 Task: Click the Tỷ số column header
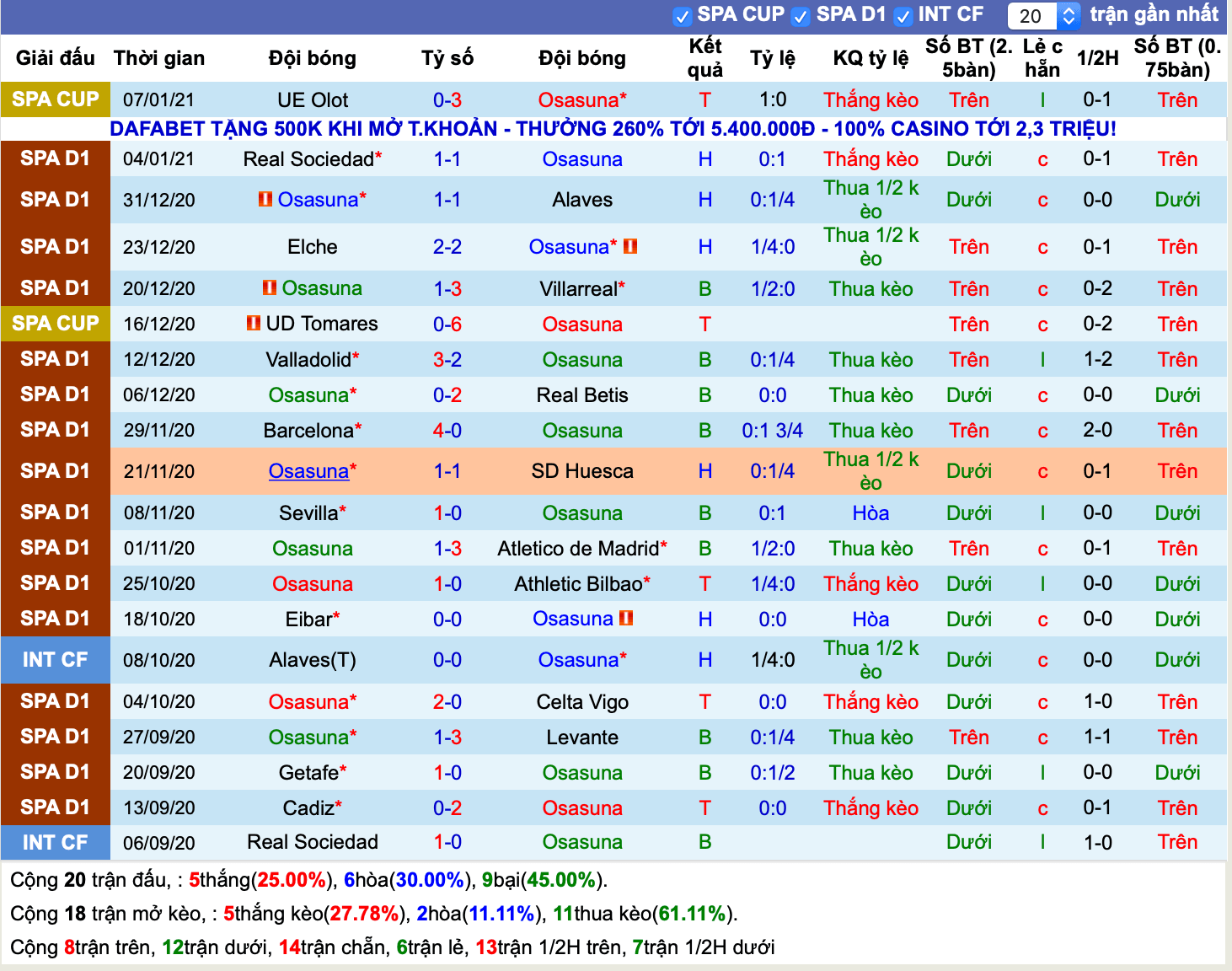coord(447,58)
